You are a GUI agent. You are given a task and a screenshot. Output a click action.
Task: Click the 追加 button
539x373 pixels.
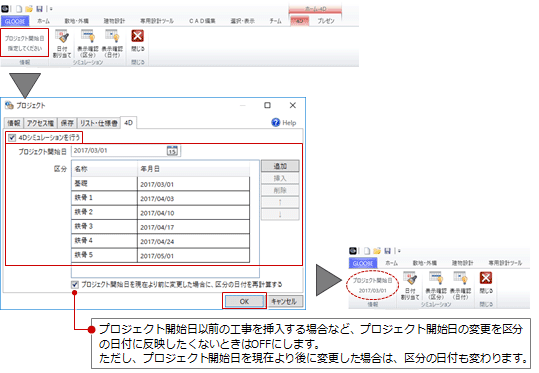[280, 166]
